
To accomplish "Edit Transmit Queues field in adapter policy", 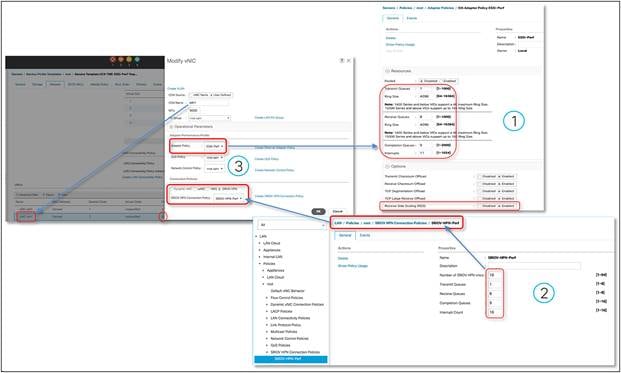I will tap(426, 89).
